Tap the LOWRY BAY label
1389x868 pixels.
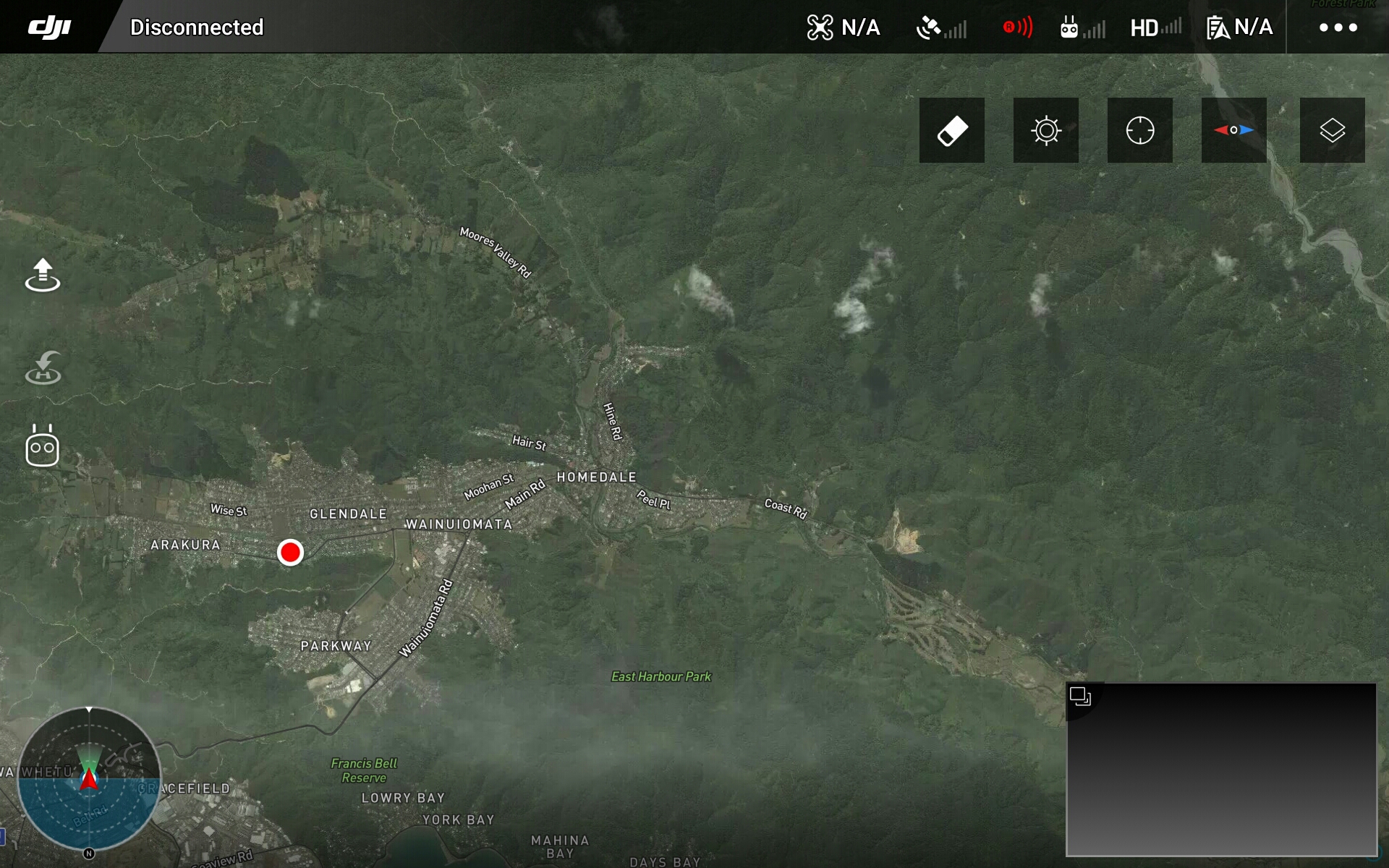[403, 798]
